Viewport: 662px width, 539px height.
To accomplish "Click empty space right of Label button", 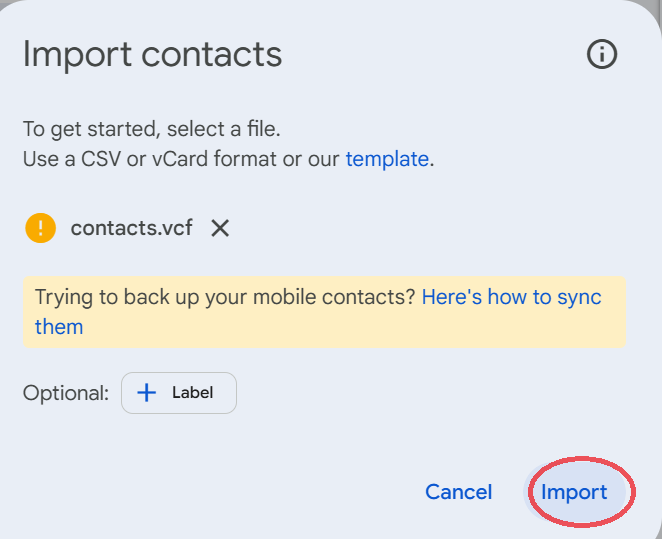I will 420,393.
